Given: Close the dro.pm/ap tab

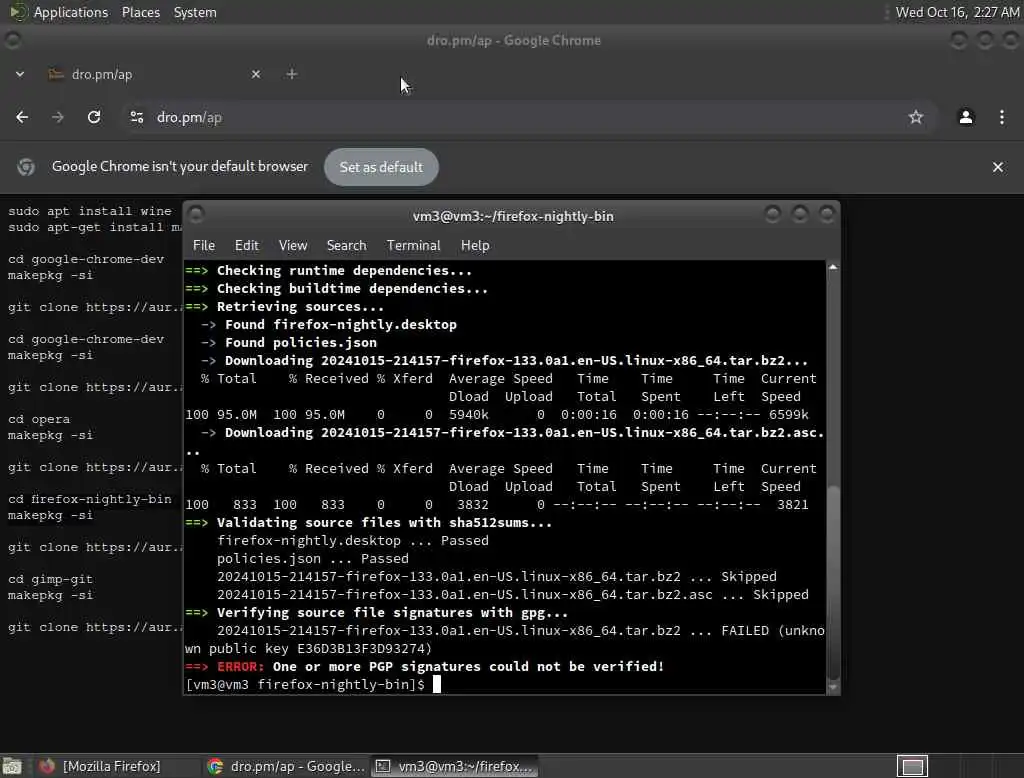Looking at the screenshot, I should tap(256, 74).
